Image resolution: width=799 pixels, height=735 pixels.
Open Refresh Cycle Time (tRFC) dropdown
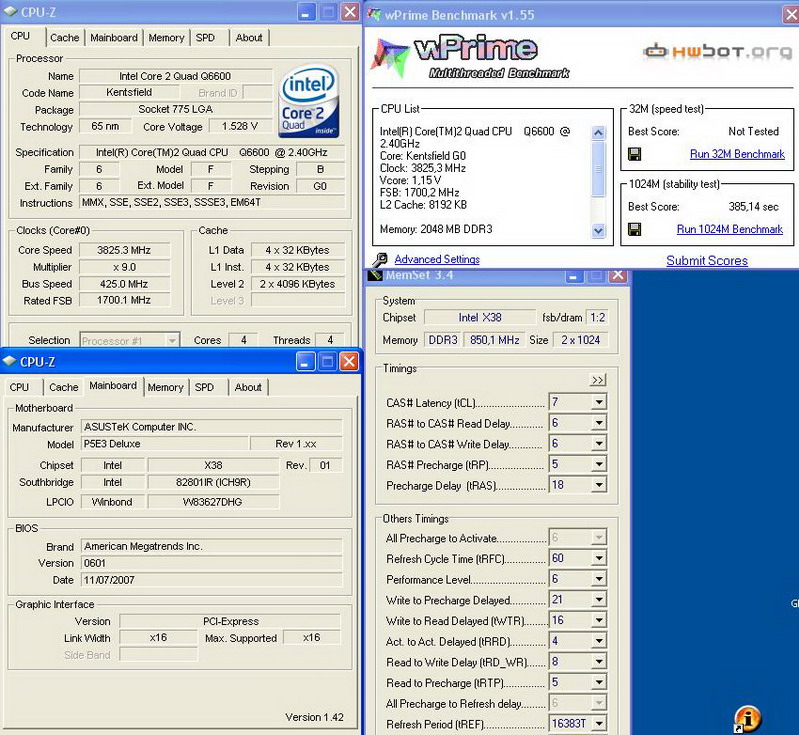pos(599,558)
